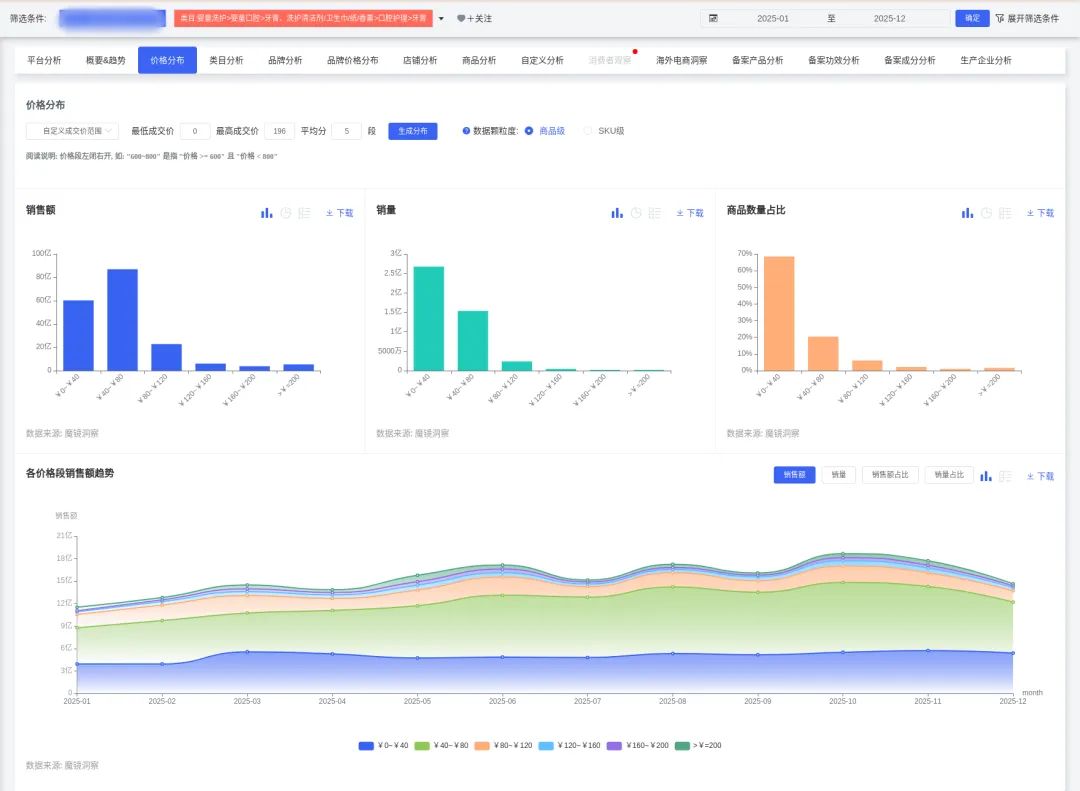1080x791 pixels.
Task: Expand the category filter dropdown arrow
Action: [x=442, y=19]
